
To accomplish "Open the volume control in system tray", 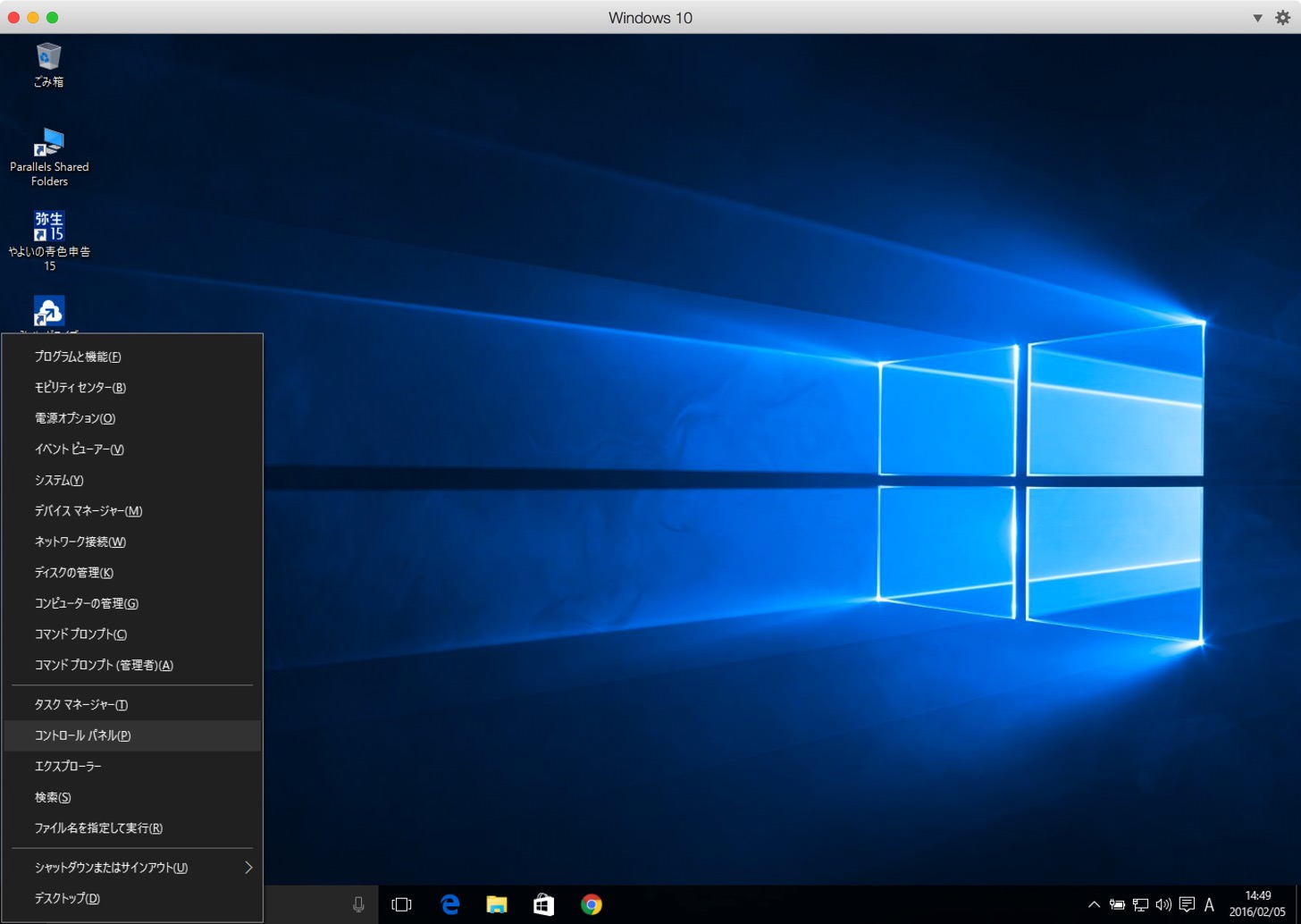I will (1163, 904).
